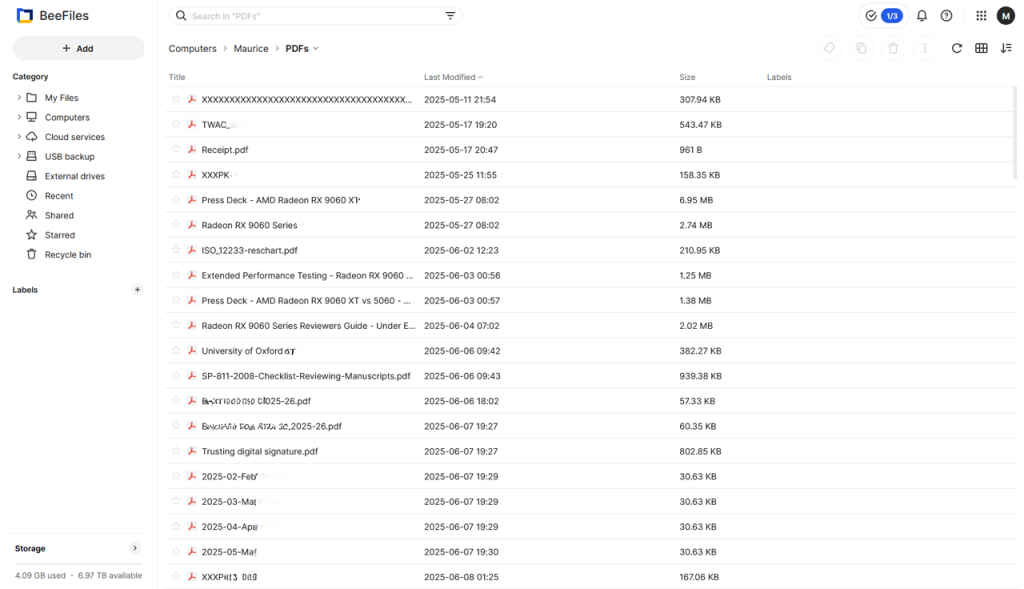Navigate to Maurice breadcrumb
This screenshot has height=589, width=1024.
(251, 48)
